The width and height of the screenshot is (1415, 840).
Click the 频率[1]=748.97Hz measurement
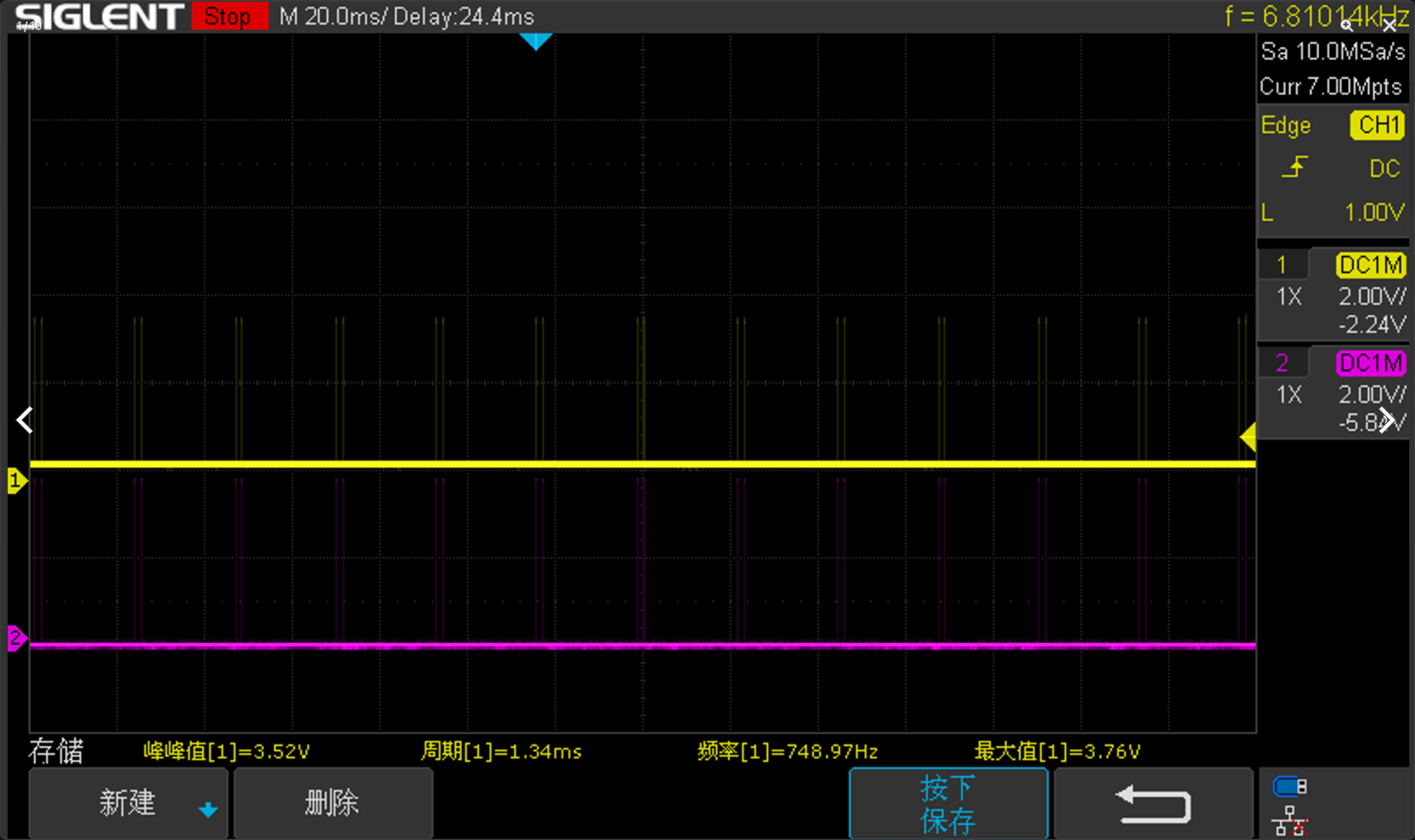click(x=787, y=751)
